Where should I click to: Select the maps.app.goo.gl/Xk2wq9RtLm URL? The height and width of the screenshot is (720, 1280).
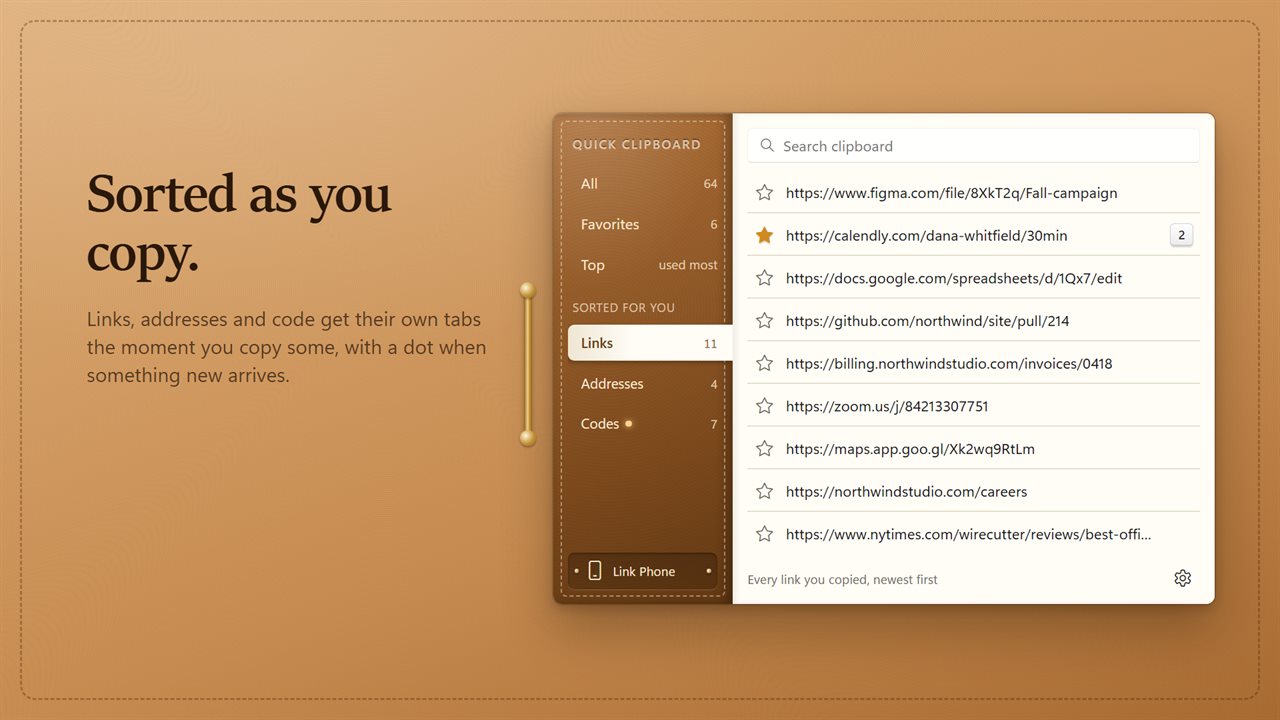[x=910, y=449]
